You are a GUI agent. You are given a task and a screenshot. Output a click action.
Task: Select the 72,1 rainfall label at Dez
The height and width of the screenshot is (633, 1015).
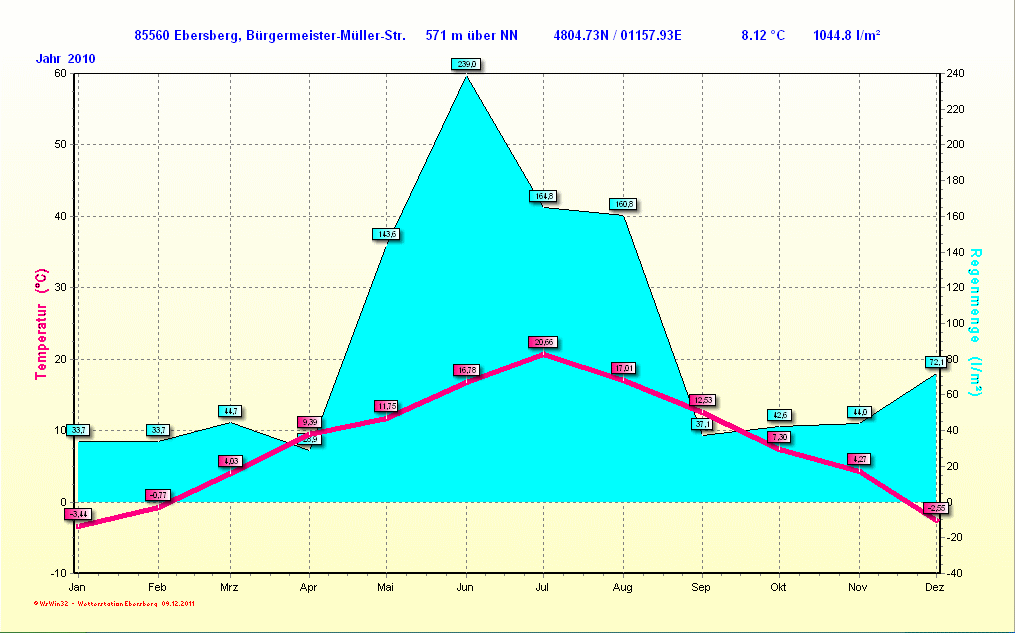coord(936,362)
